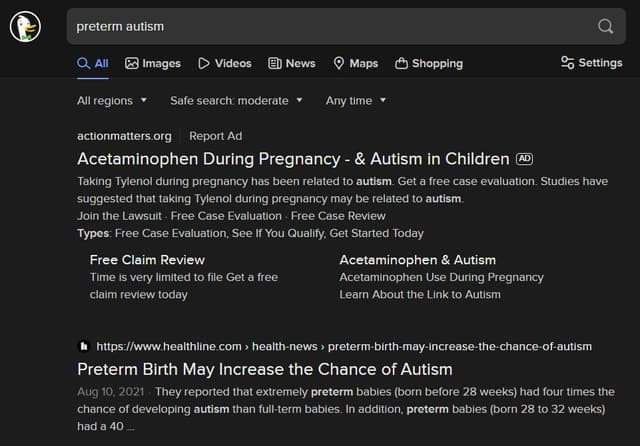Click the magnifying glass search icon
Viewport: 640px width, 446px height.
[605, 26]
